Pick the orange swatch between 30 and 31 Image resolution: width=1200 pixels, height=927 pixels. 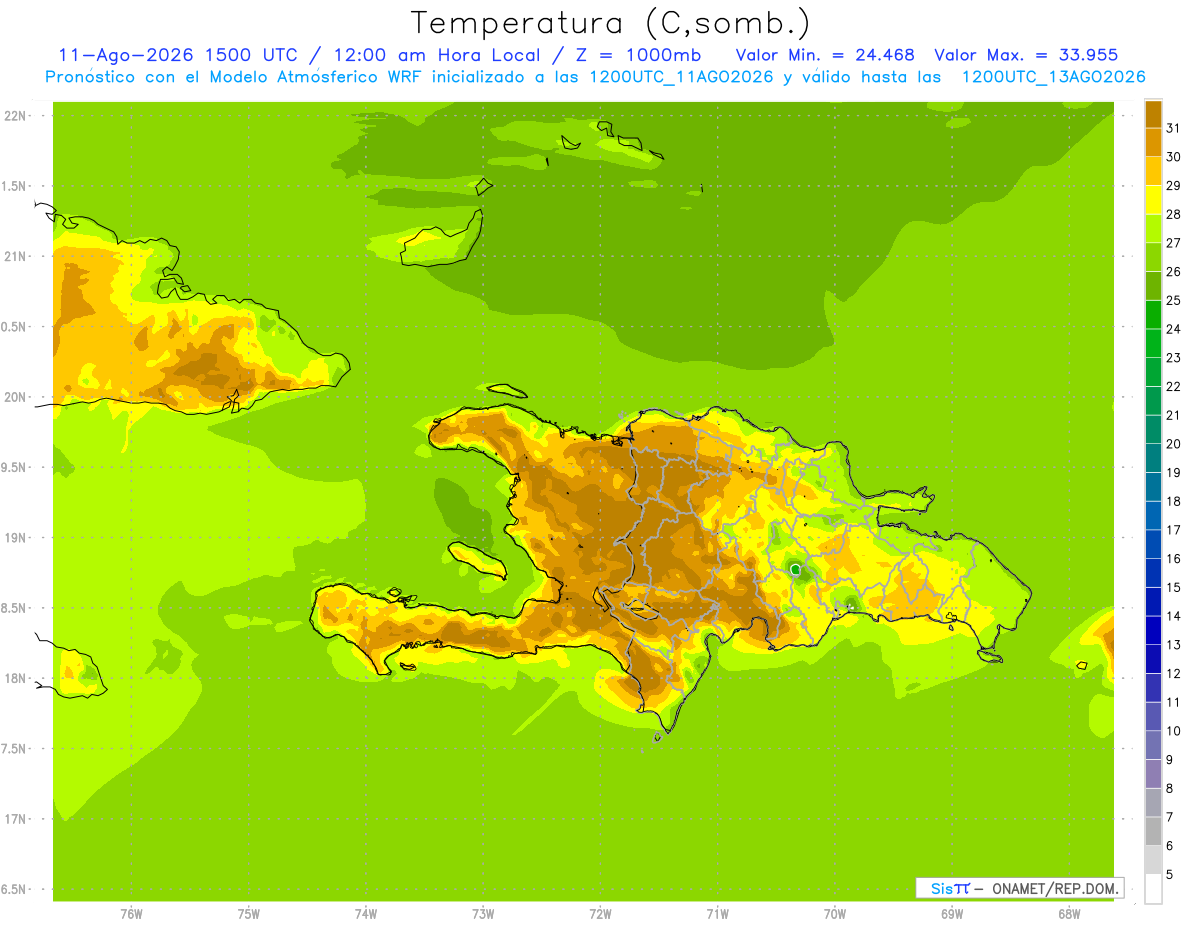[1153, 142]
